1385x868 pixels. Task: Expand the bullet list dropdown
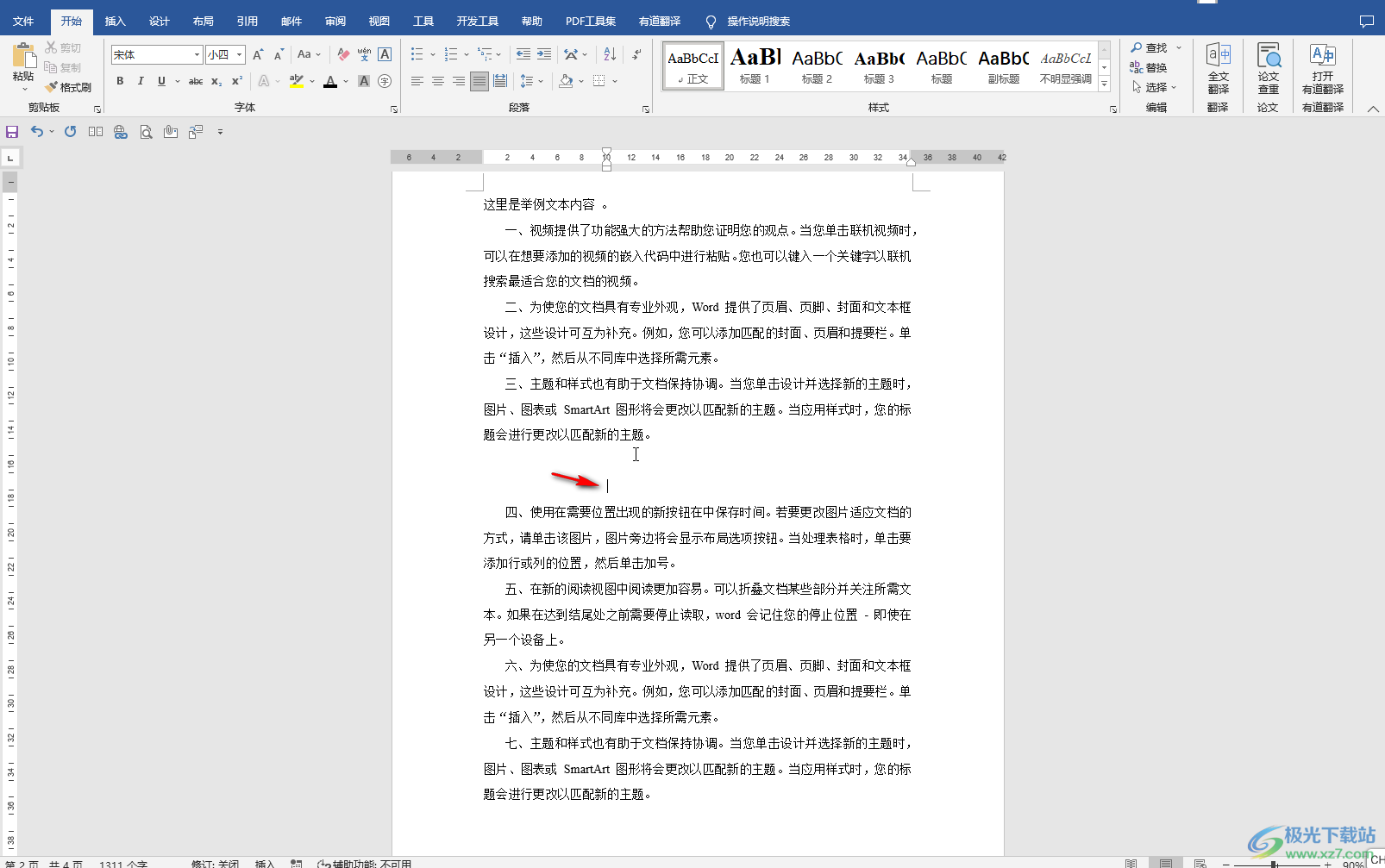pos(433,54)
